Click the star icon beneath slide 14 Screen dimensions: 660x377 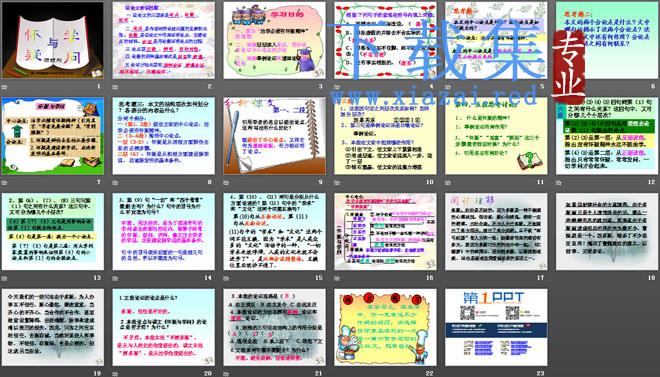(x=115, y=278)
